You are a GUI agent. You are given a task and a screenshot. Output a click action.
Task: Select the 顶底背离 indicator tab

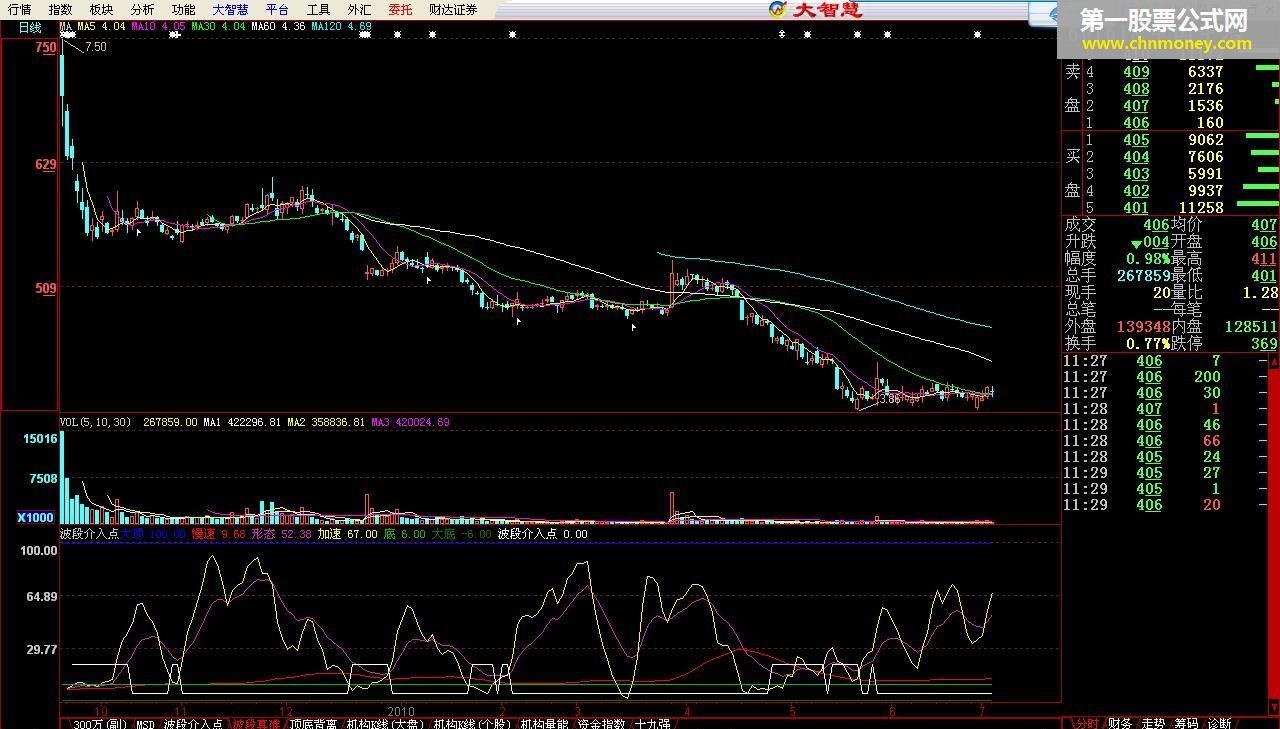(313, 723)
